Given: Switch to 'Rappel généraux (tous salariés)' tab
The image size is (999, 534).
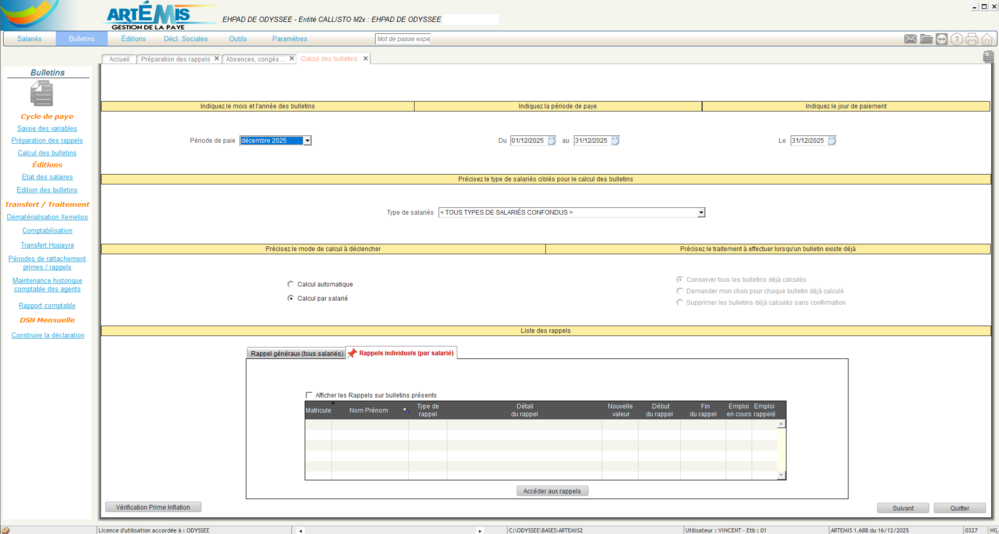Looking at the screenshot, I should (296, 353).
